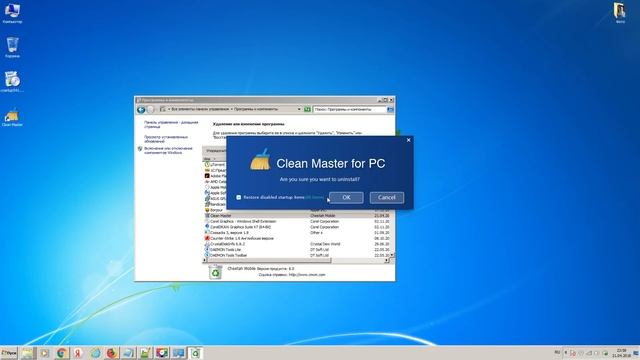Open the Recycle Bin desktop icon
640x360 pixels.
pos(12,47)
